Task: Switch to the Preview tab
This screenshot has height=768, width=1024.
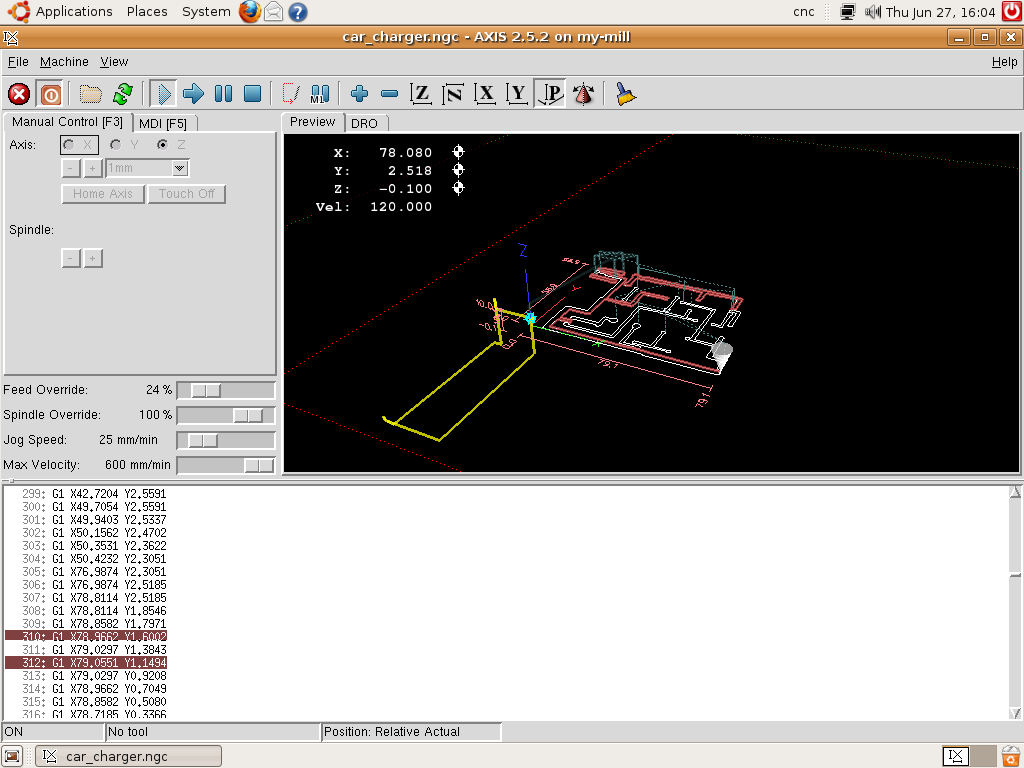Action: point(312,122)
